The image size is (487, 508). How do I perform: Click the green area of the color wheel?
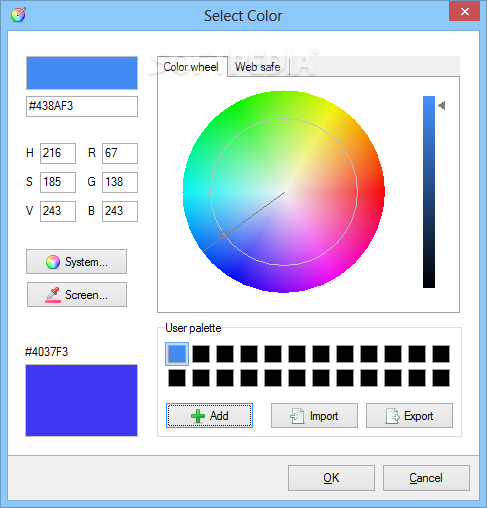[233, 113]
